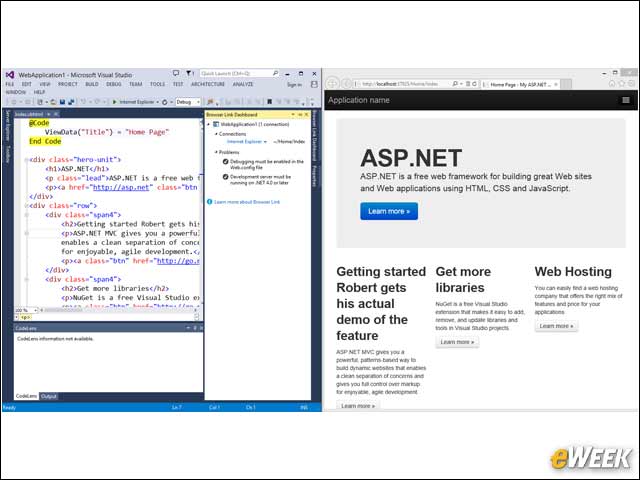Refresh the page in Internet Explorer
The image size is (640, 480).
[474, 84]
